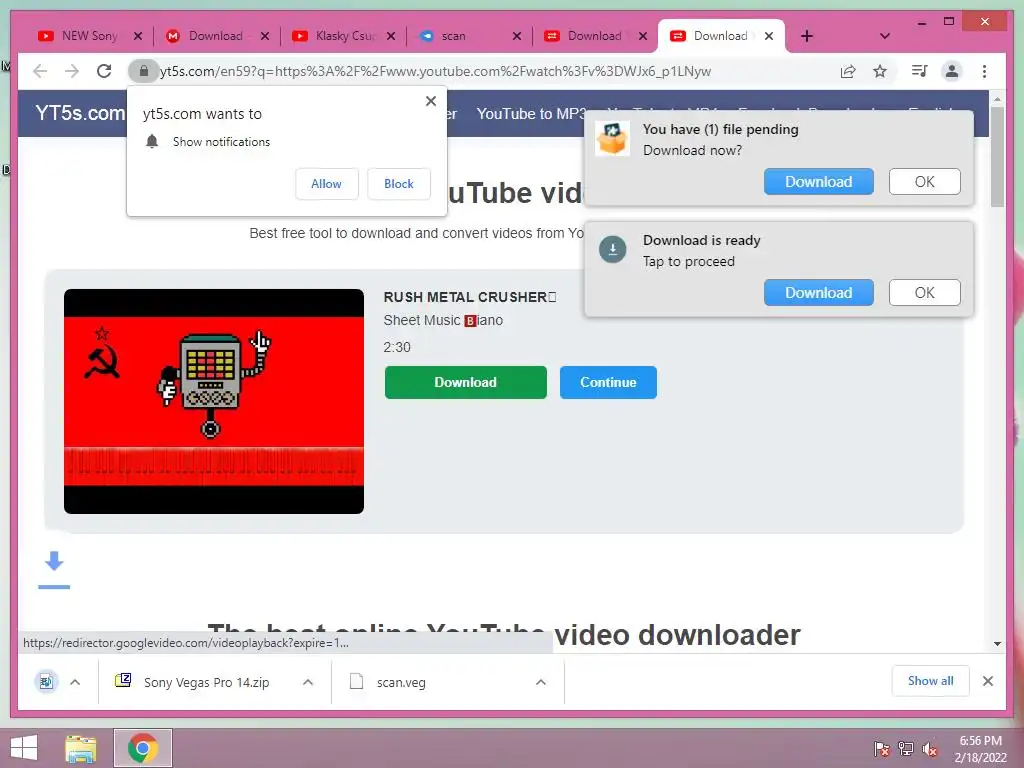
Task: Open File Explorer from the taskbar
Action: click(x=81, y=748)
